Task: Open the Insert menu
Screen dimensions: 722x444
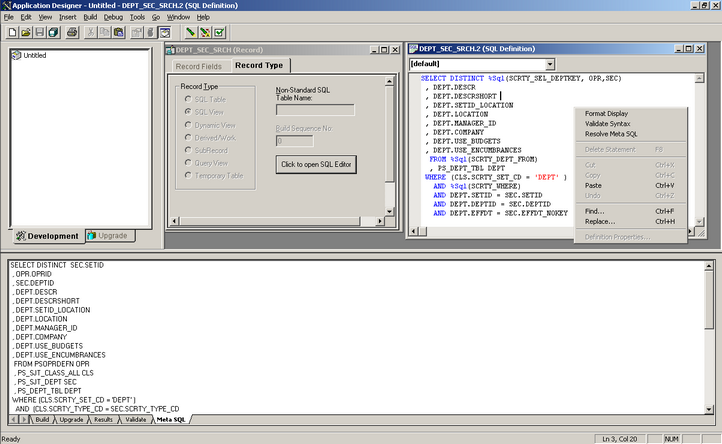Action: tap(68, 17)
